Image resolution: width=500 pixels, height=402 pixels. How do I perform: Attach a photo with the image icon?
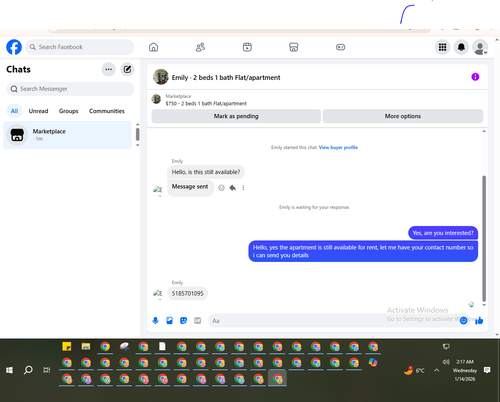point(169,321)
